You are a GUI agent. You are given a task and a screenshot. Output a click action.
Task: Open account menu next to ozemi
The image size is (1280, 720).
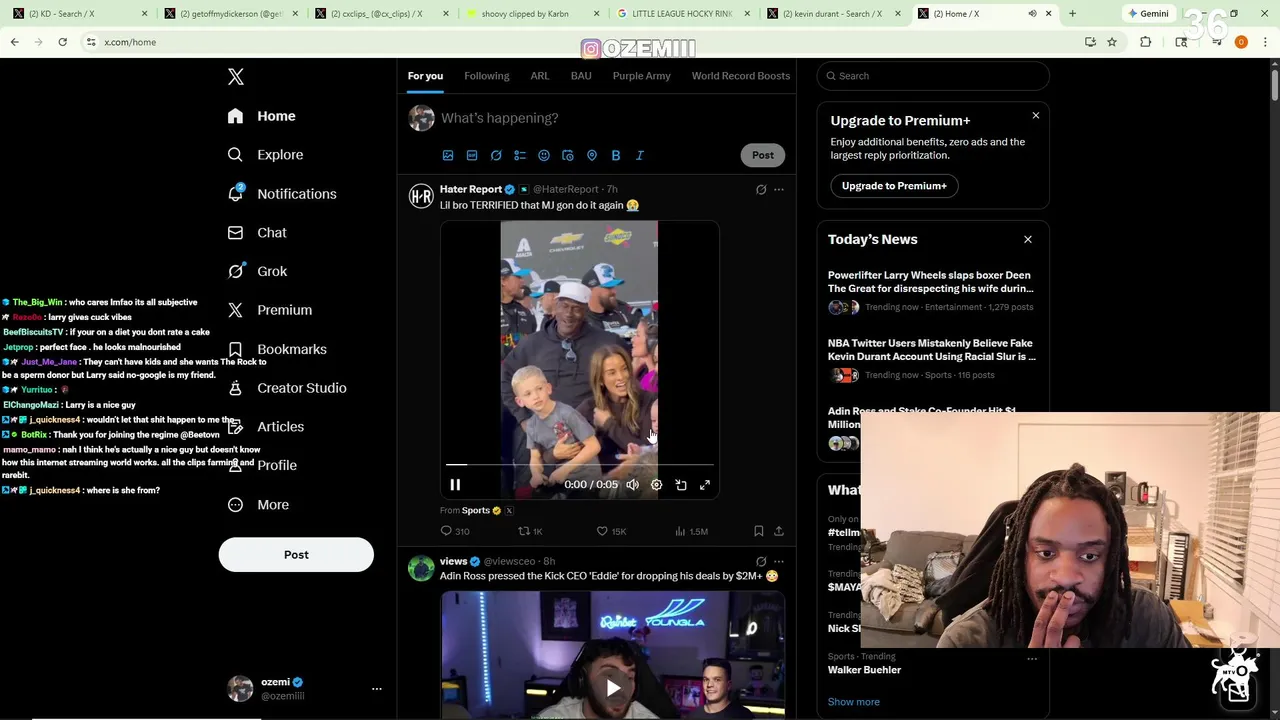377,689
